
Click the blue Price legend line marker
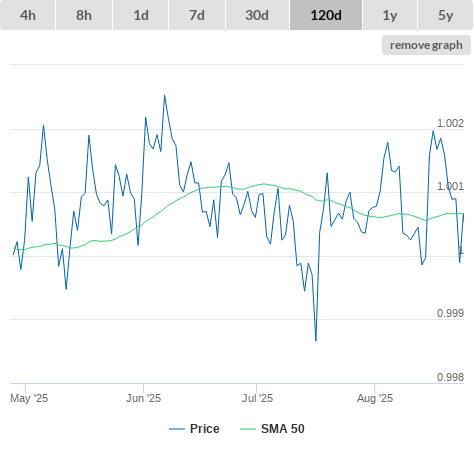[x=177, y=429]
